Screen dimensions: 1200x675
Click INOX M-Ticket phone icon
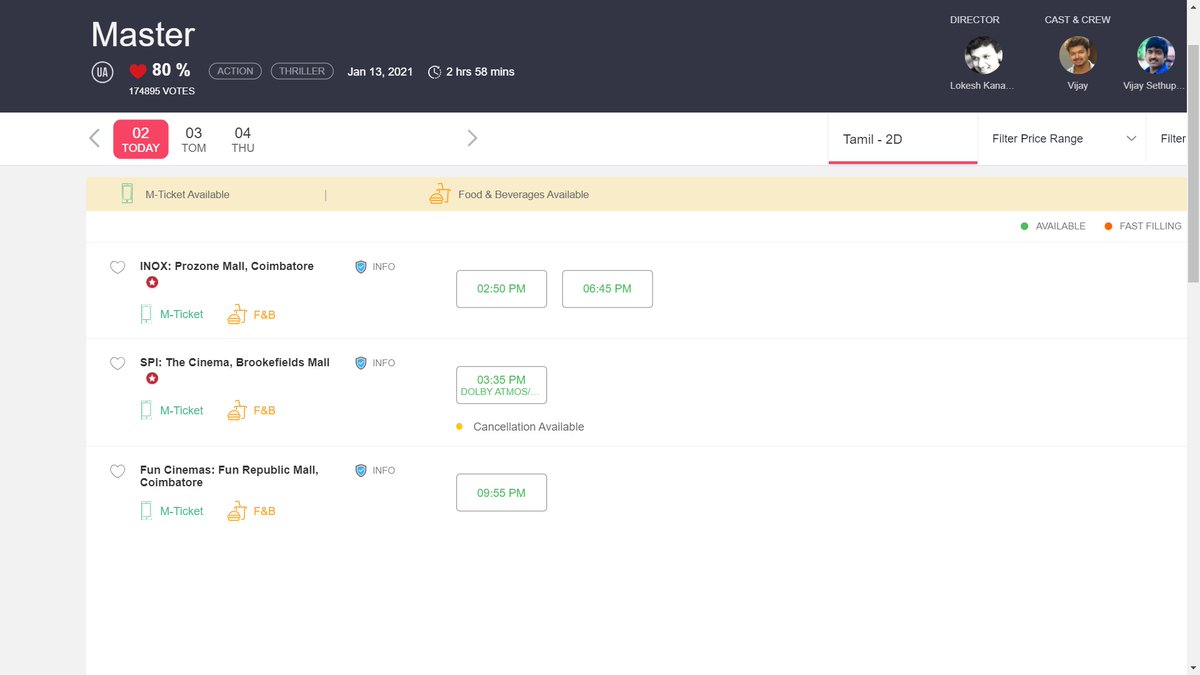click(146, 314)
